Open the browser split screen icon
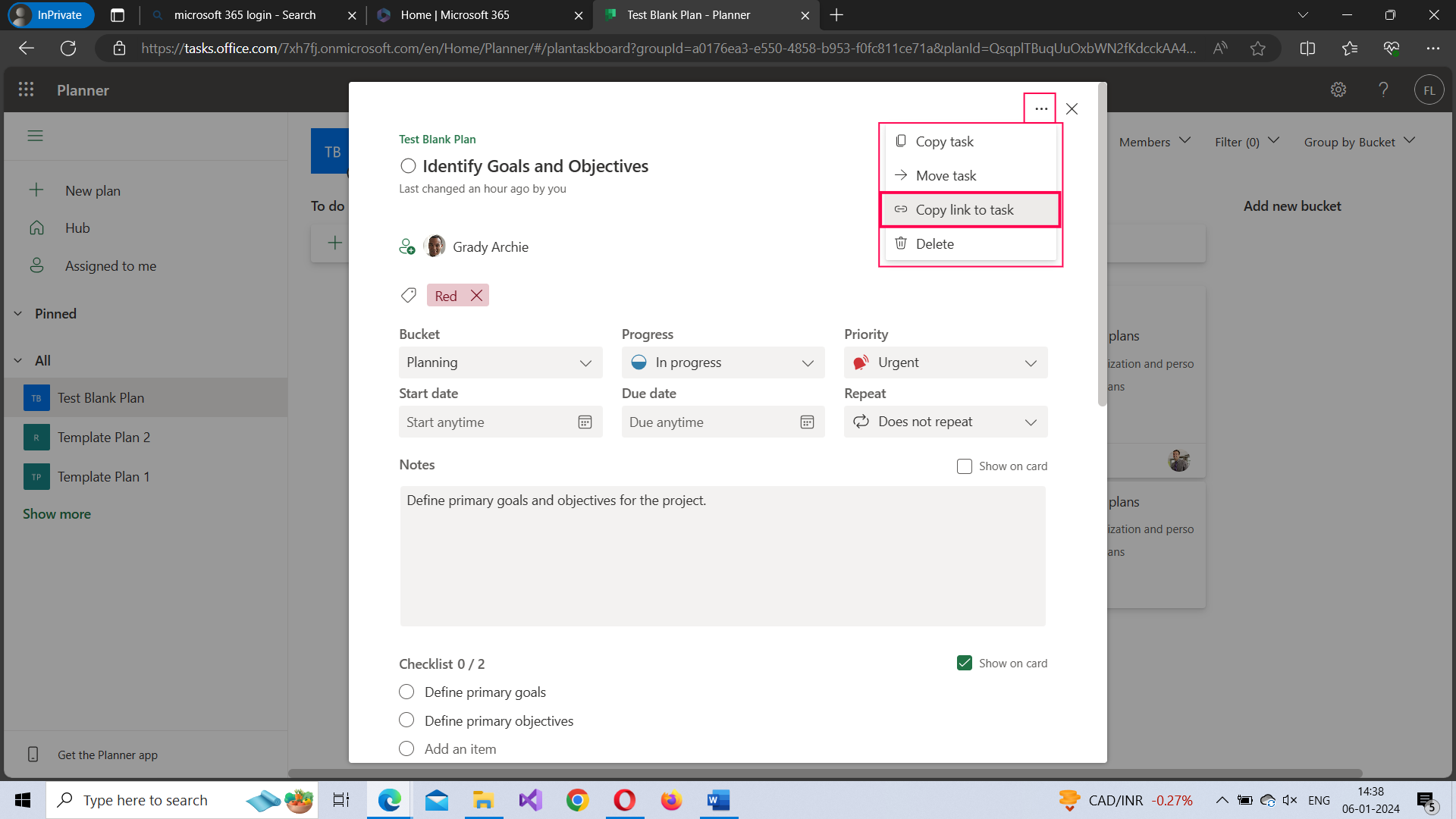The height and width of the screenshot is (819, 1456). coord(1307,48)
